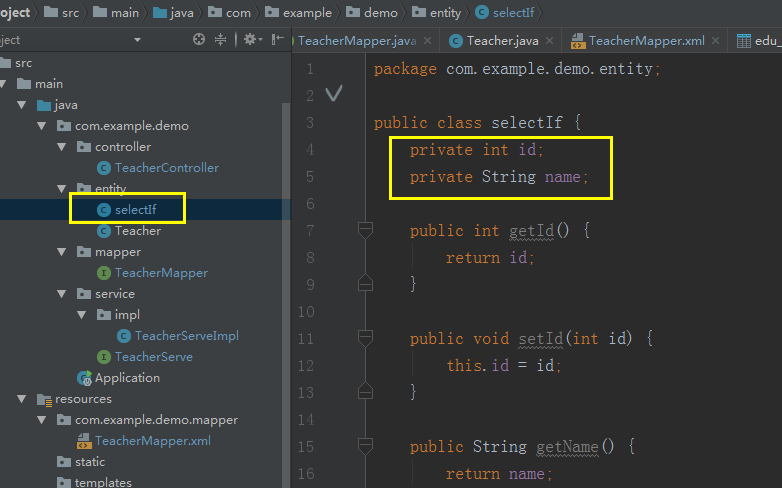782x488 pixels.
Task: Collapse the entity package
Action: [x=62, y=189]
